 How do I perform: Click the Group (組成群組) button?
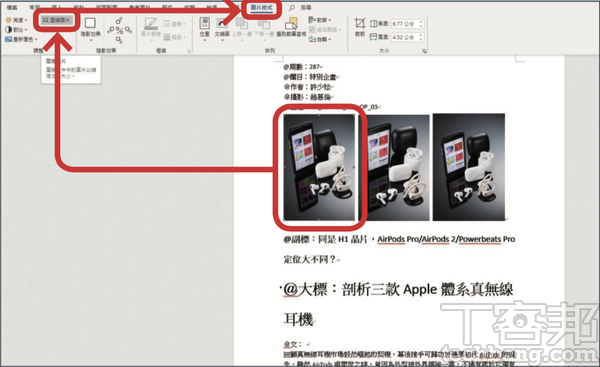tap(324, 29)
